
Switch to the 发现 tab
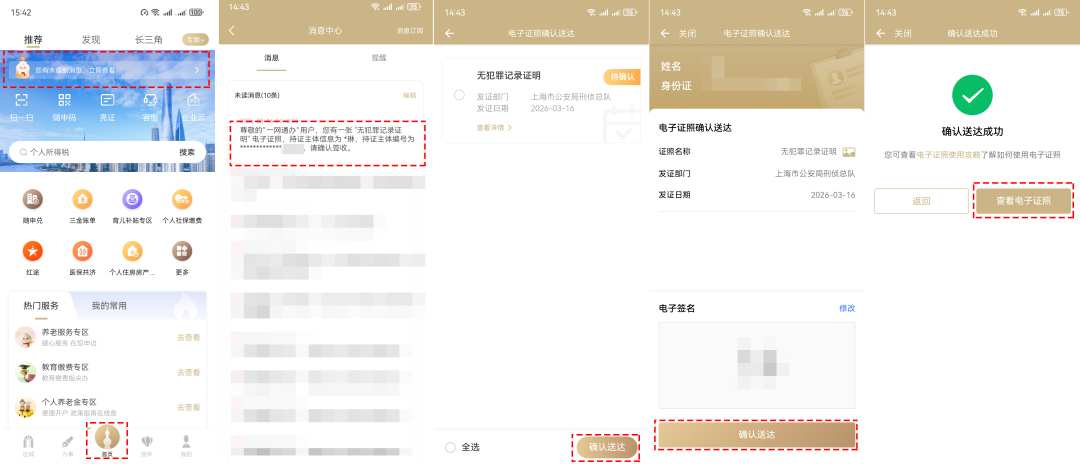[90, 39]
